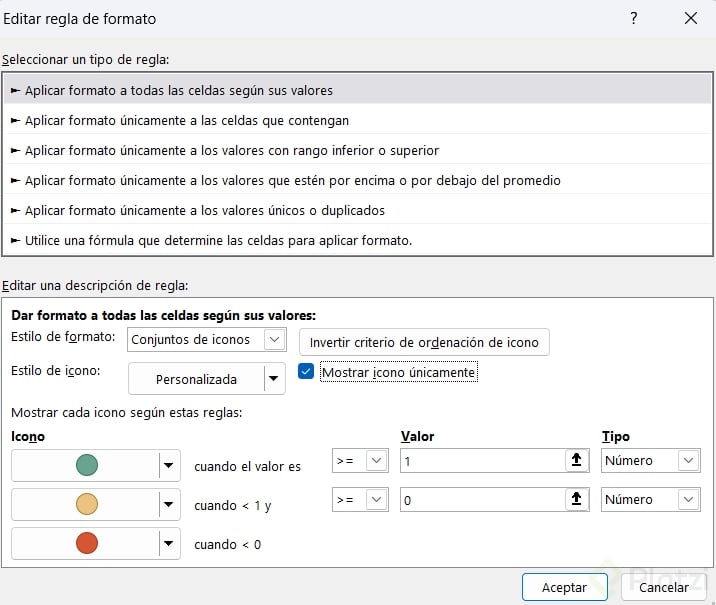Click range selector arrow for value 0
The image size is (716, 605).
coord(576,500)
